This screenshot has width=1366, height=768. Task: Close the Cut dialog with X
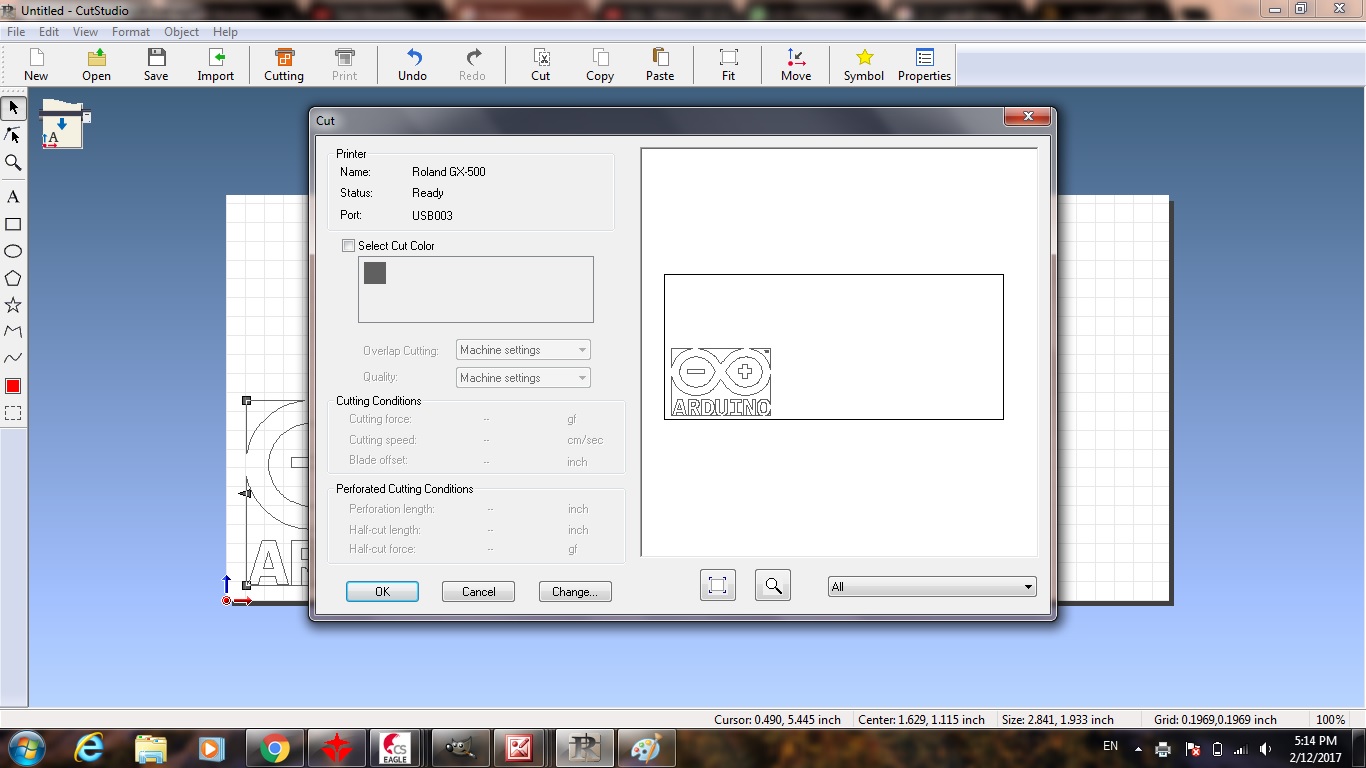(x=1027, y=118)
